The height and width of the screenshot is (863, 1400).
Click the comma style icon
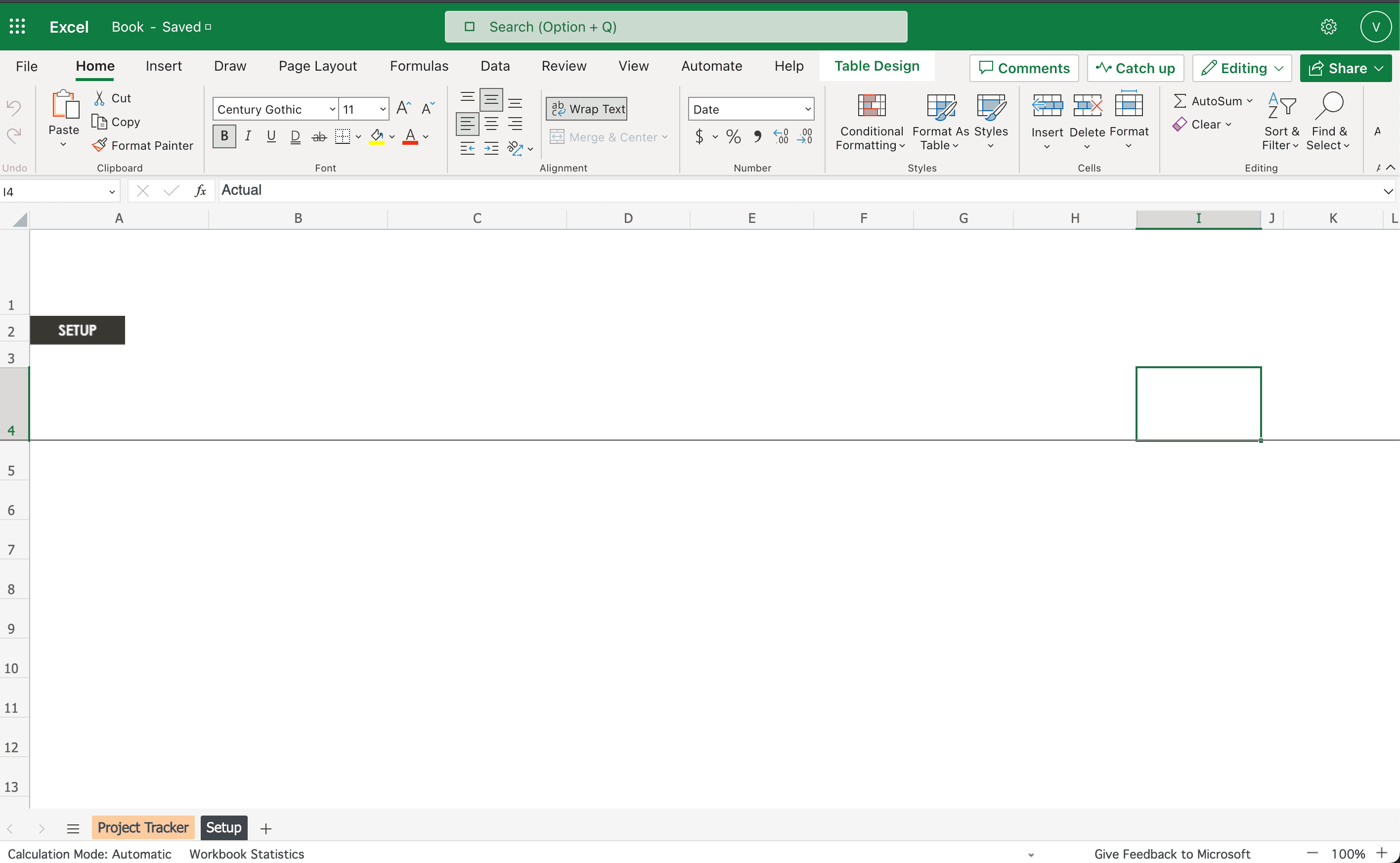click(x=757, y=136)
